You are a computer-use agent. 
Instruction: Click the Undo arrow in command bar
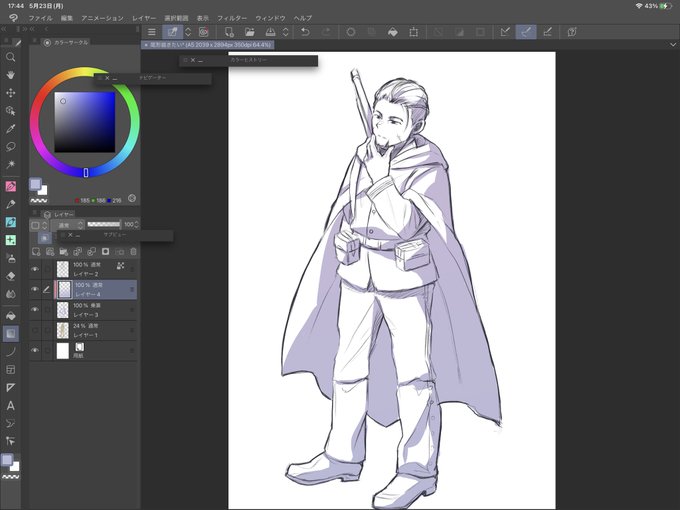(x=305, y=32)
